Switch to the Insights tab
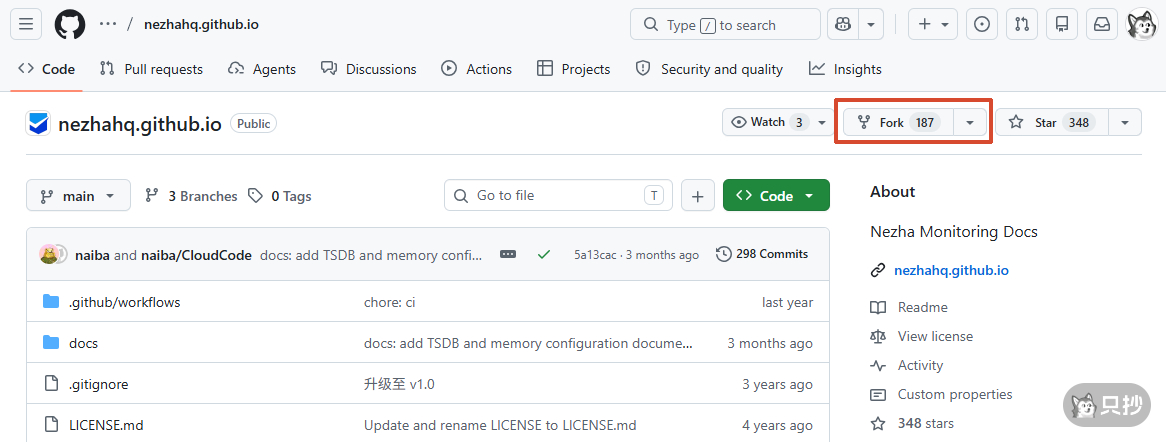The image size is (1166, 442). 845,69
